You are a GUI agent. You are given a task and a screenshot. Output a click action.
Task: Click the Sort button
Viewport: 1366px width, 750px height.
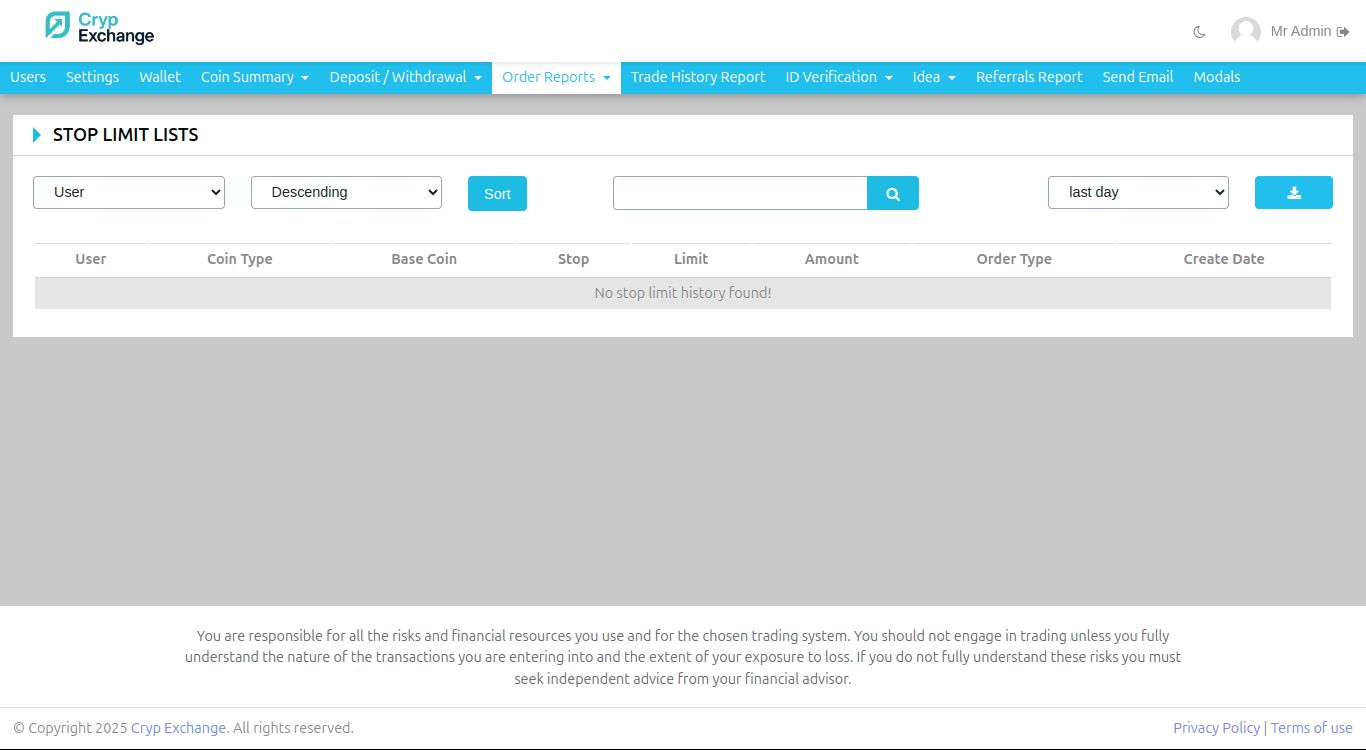click(497, 194)
